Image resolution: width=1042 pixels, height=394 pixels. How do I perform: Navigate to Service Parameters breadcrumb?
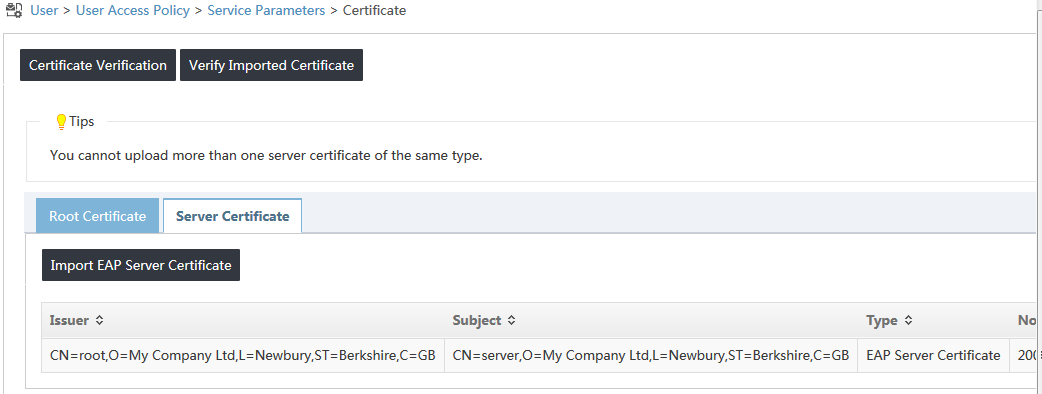[x=266, y=11]
